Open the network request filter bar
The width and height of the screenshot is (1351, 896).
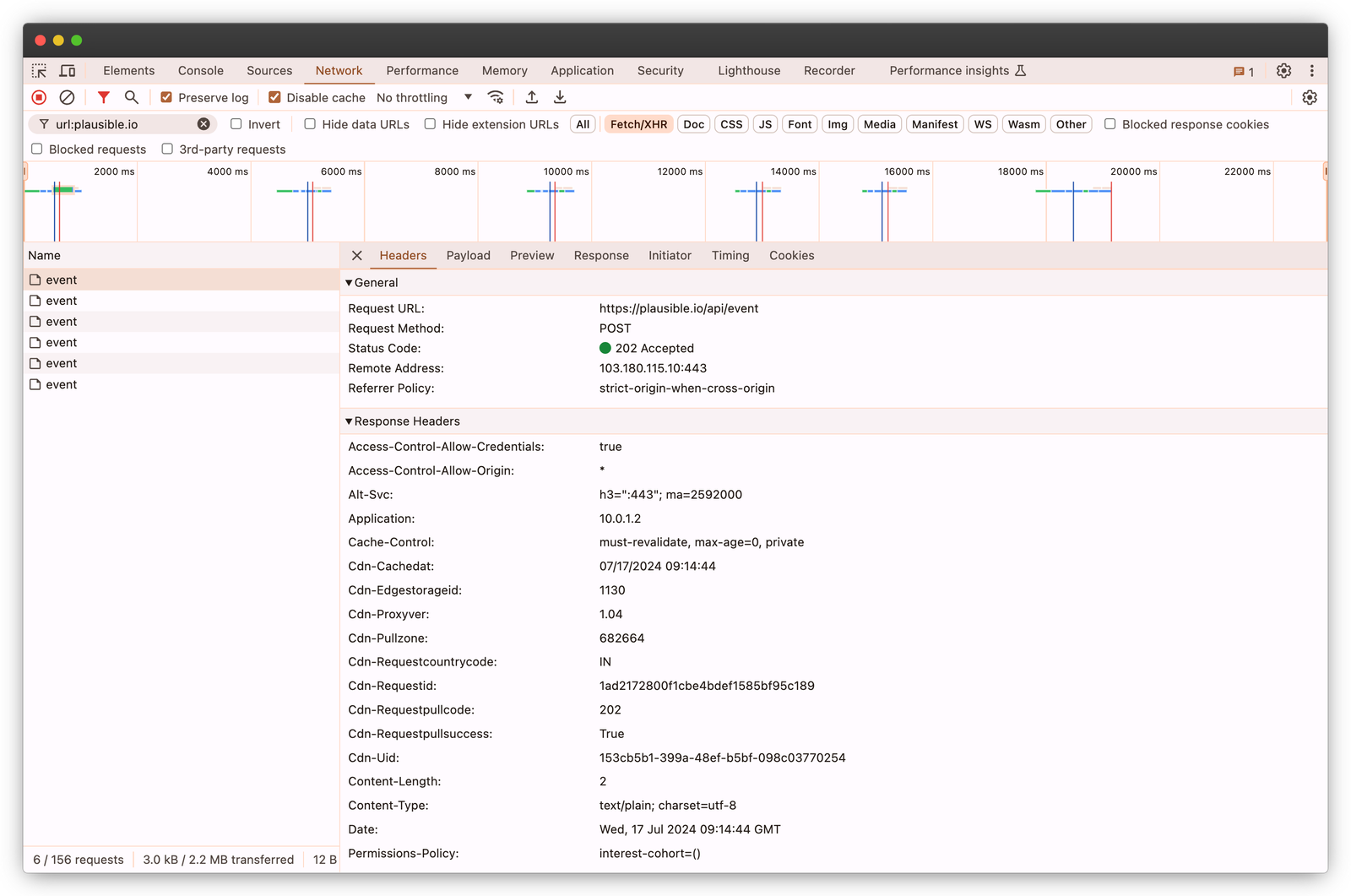(103, 97)
